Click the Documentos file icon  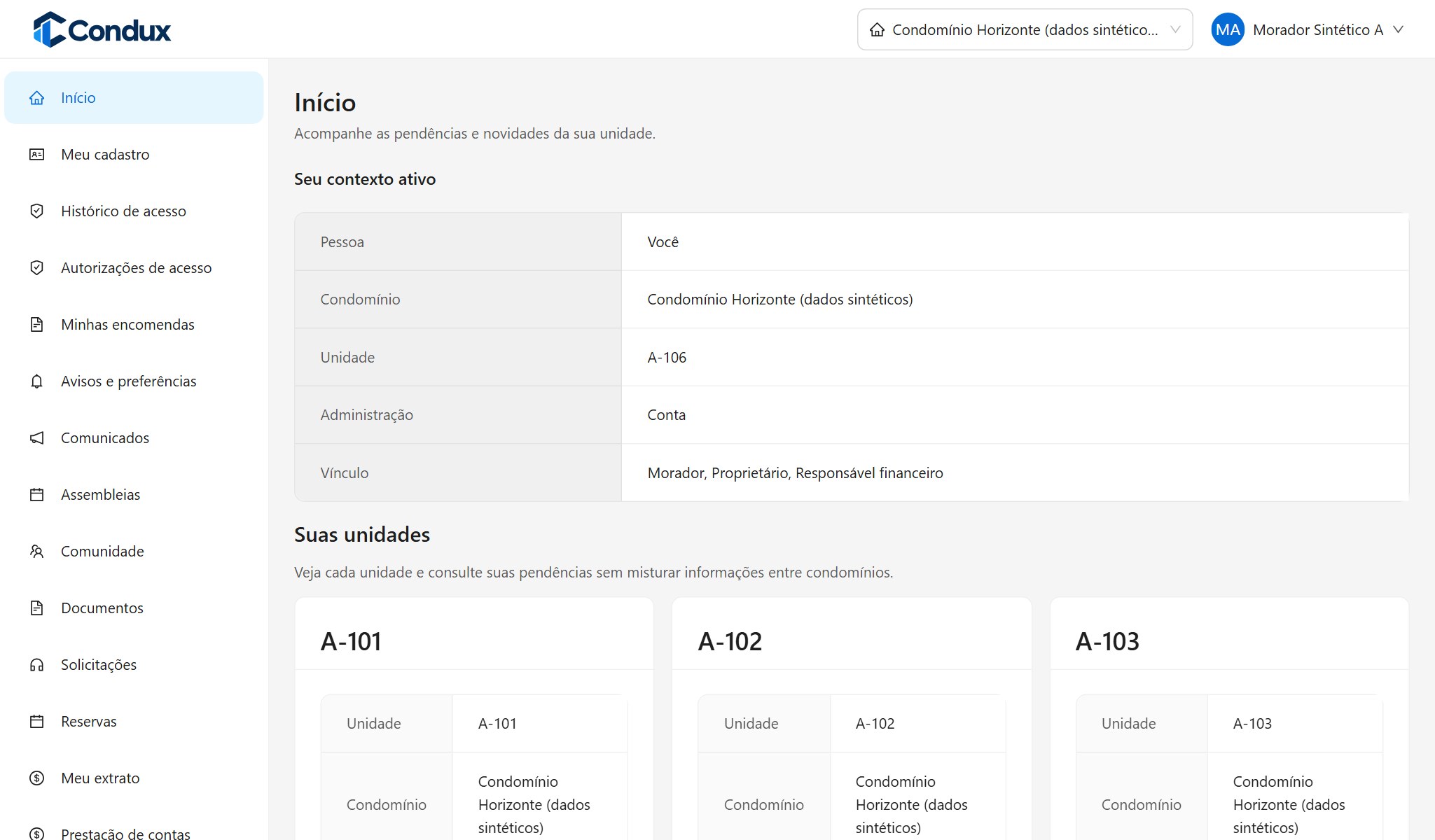click(x=37, y=608)
